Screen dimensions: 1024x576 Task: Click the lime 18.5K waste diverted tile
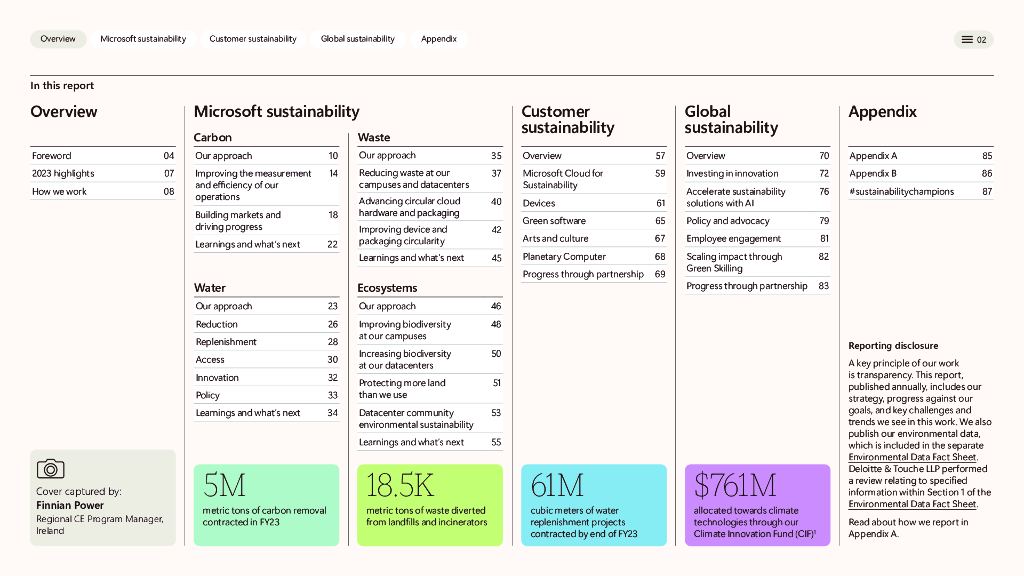coord(430,505)
